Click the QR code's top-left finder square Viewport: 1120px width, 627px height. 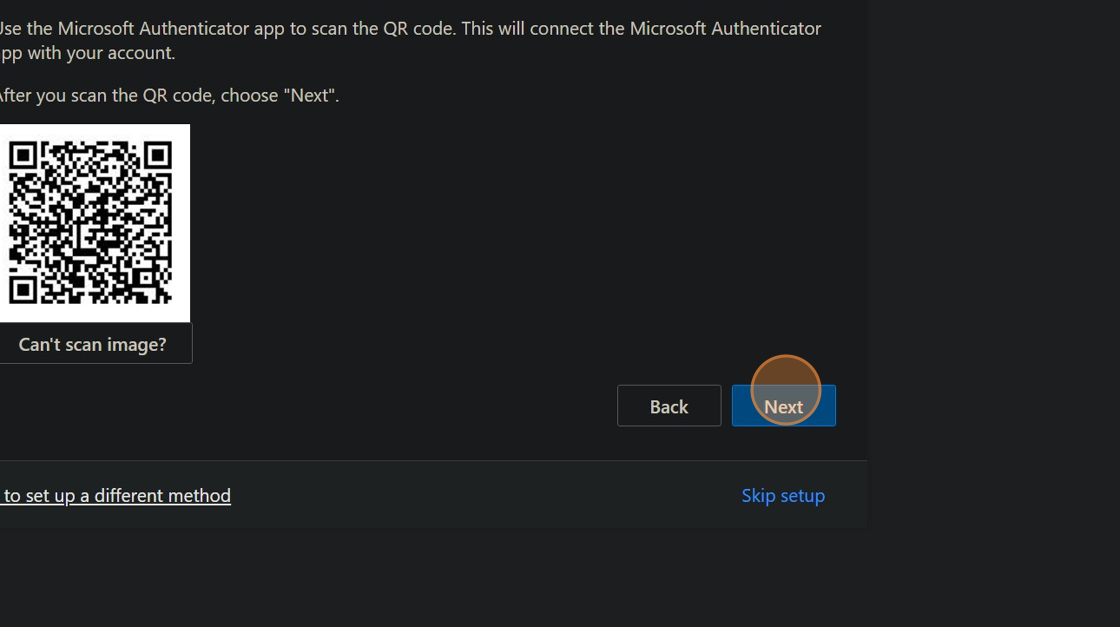tap(23, 155)
